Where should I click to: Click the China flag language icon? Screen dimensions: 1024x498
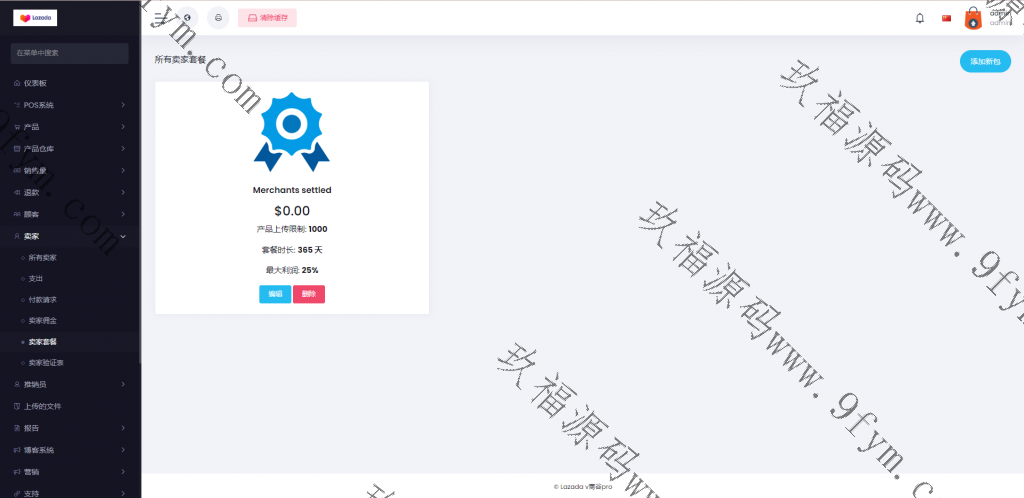coord(947,18)
